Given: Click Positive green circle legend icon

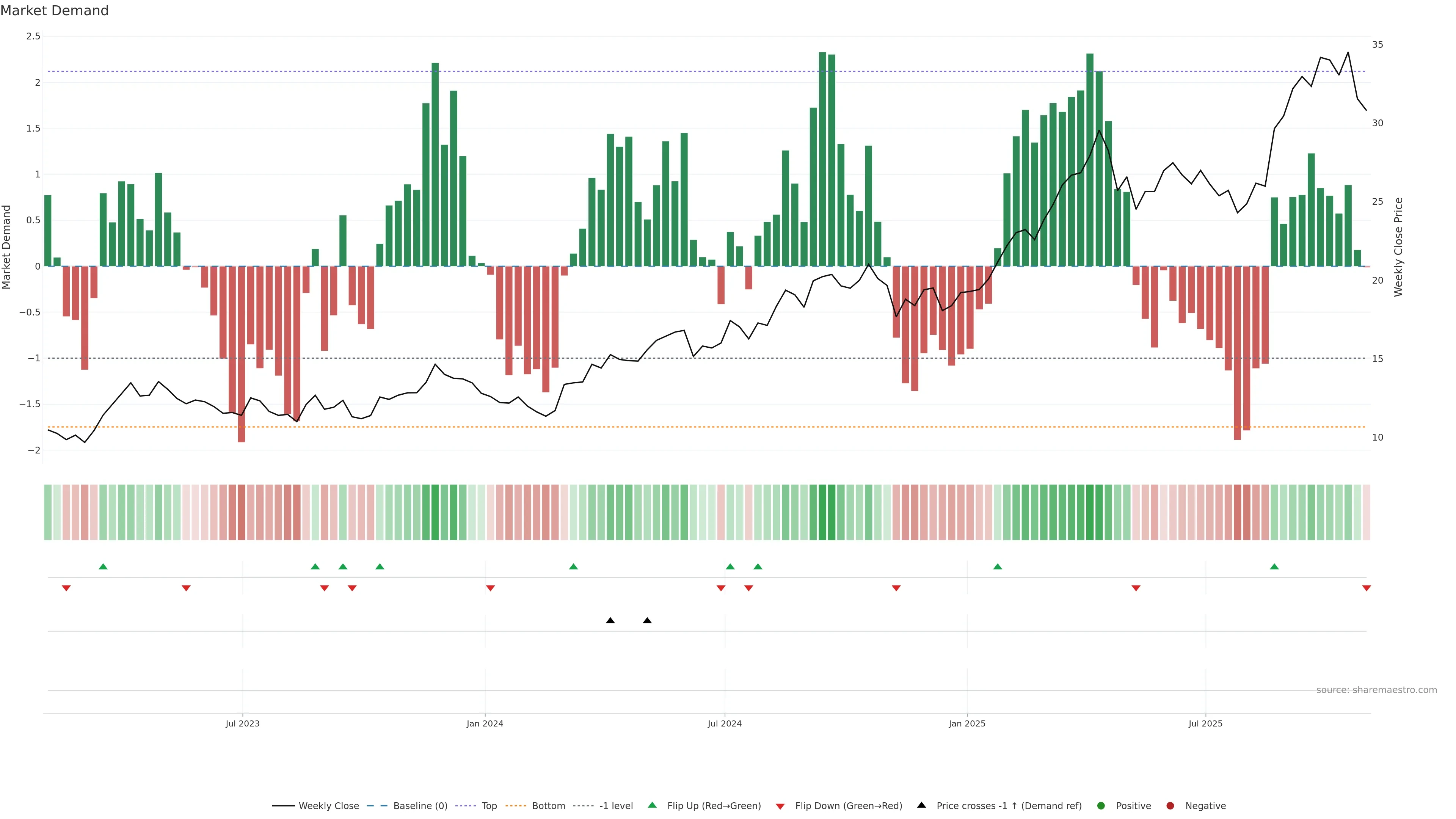Looking at the screenshot, I should pyautogui.click(x=1100, y=805).
